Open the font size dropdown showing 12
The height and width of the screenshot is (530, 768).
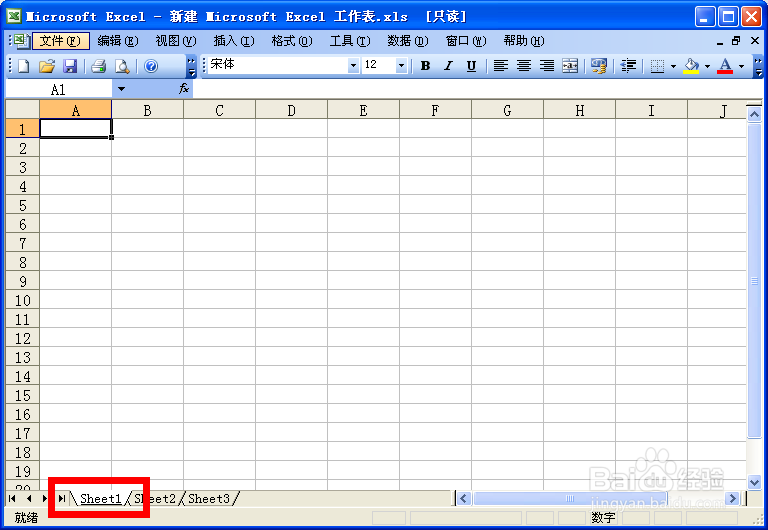click(x=401, y=65)
